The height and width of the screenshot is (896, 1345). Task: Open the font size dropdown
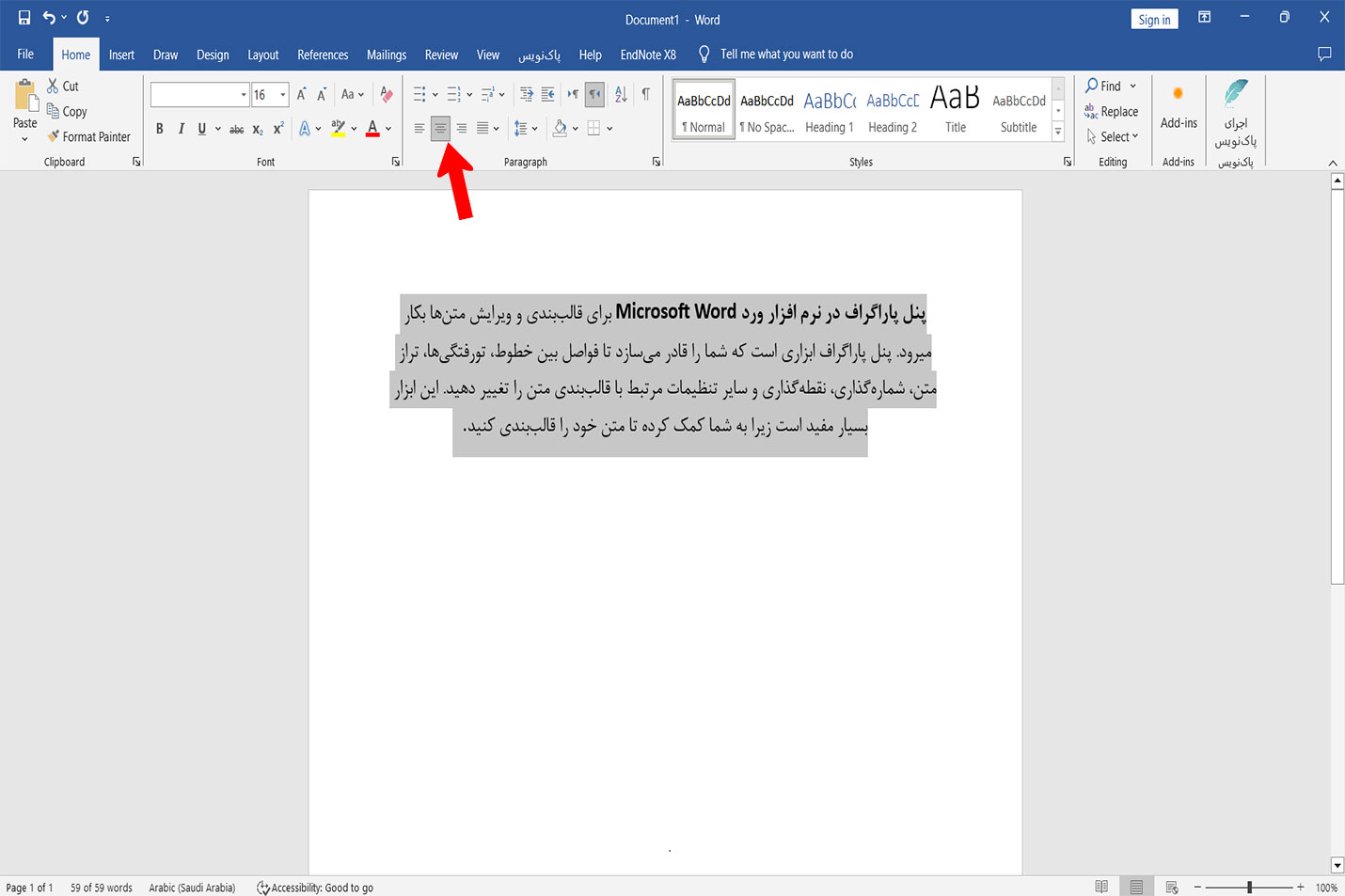(x=282, y=95)
